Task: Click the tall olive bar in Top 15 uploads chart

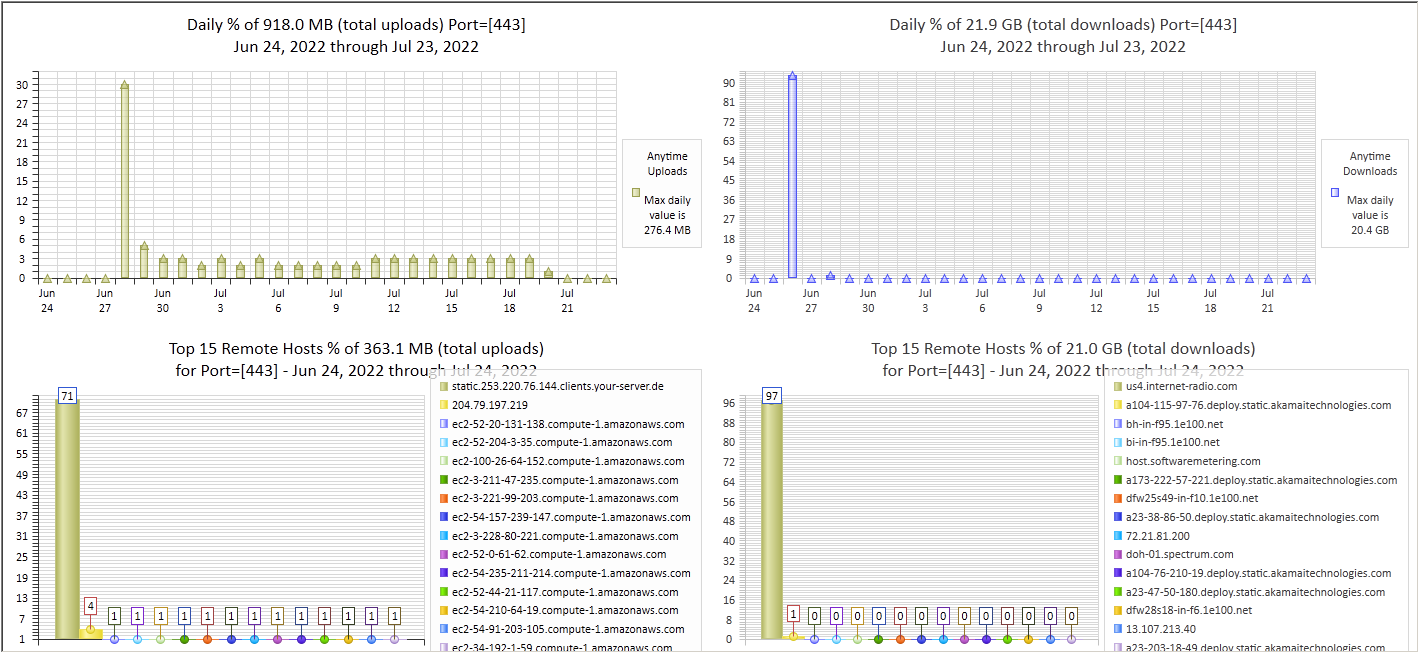Action: click(x=67, y=520)
